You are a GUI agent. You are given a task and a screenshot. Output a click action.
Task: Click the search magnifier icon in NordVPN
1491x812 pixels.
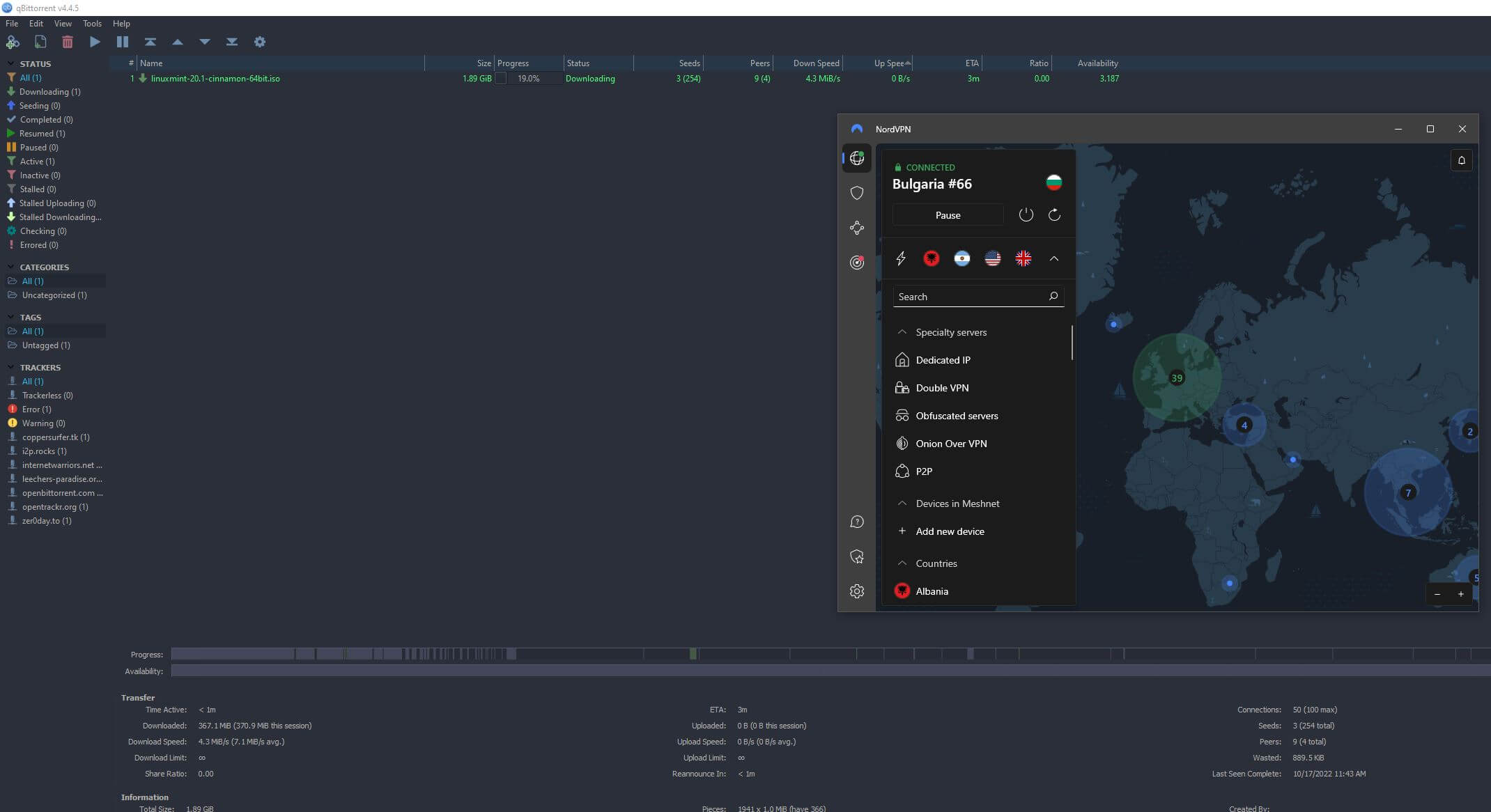1053,296
